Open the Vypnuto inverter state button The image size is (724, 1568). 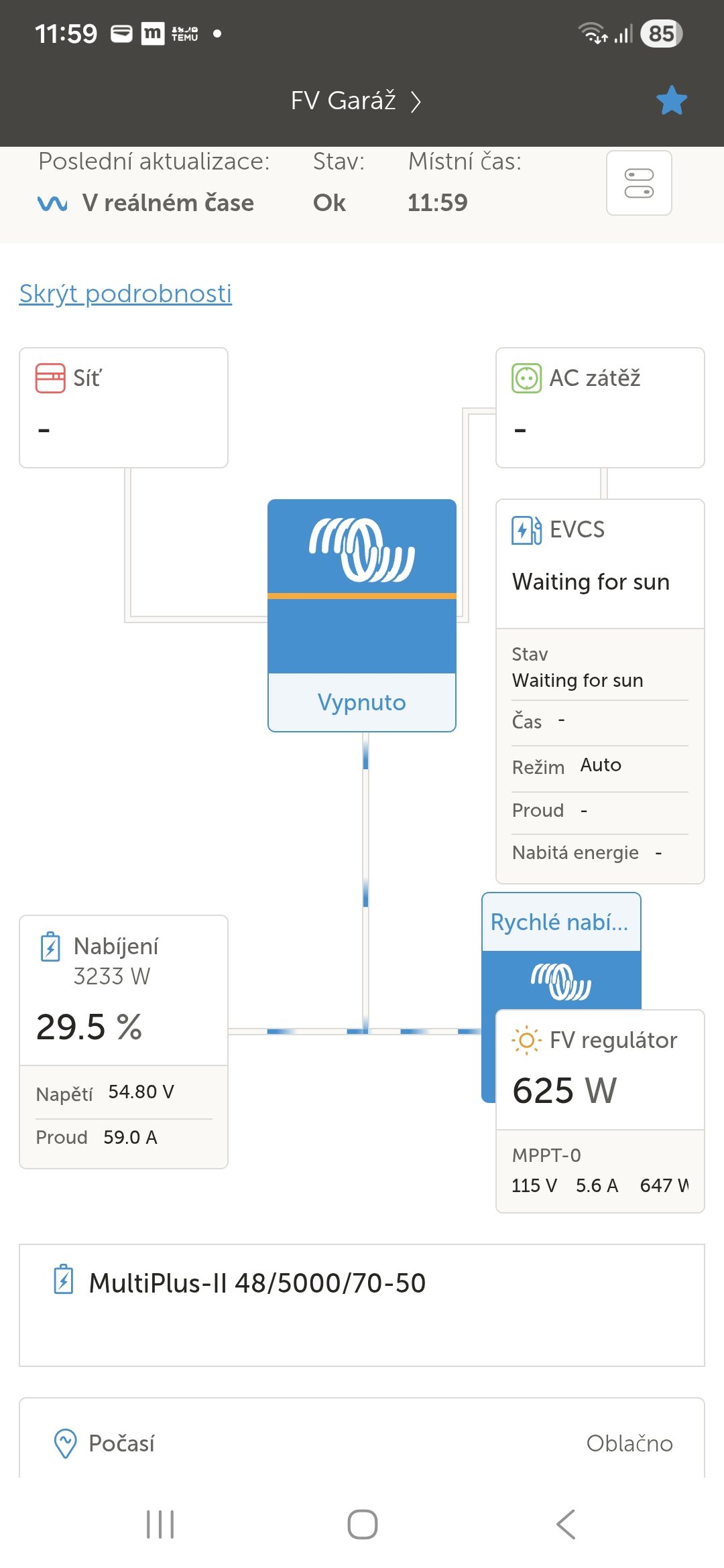pos(362,702)
